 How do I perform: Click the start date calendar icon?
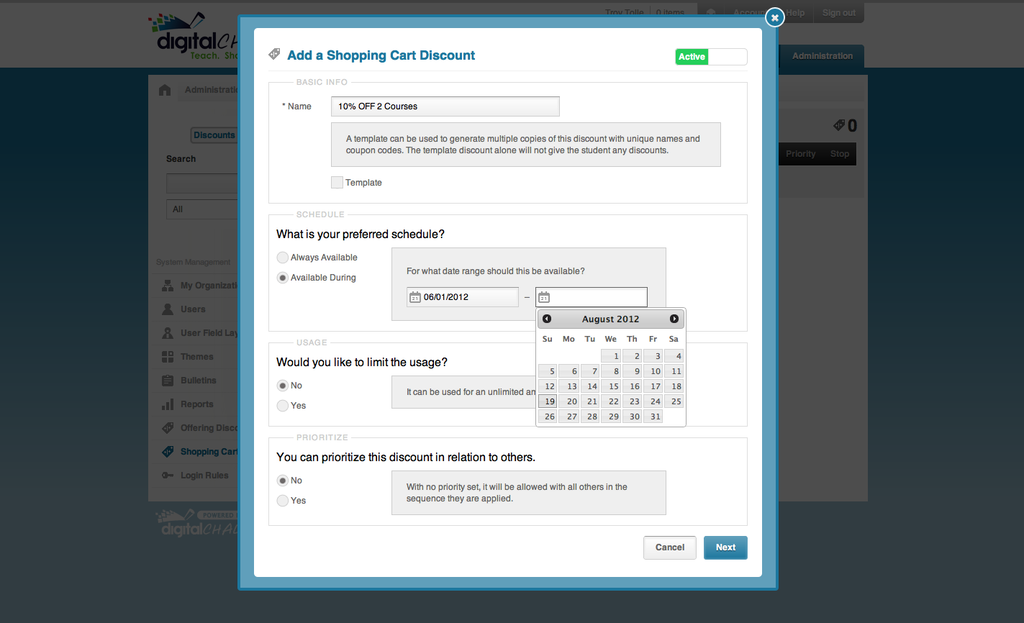click(x=415, y=297)
